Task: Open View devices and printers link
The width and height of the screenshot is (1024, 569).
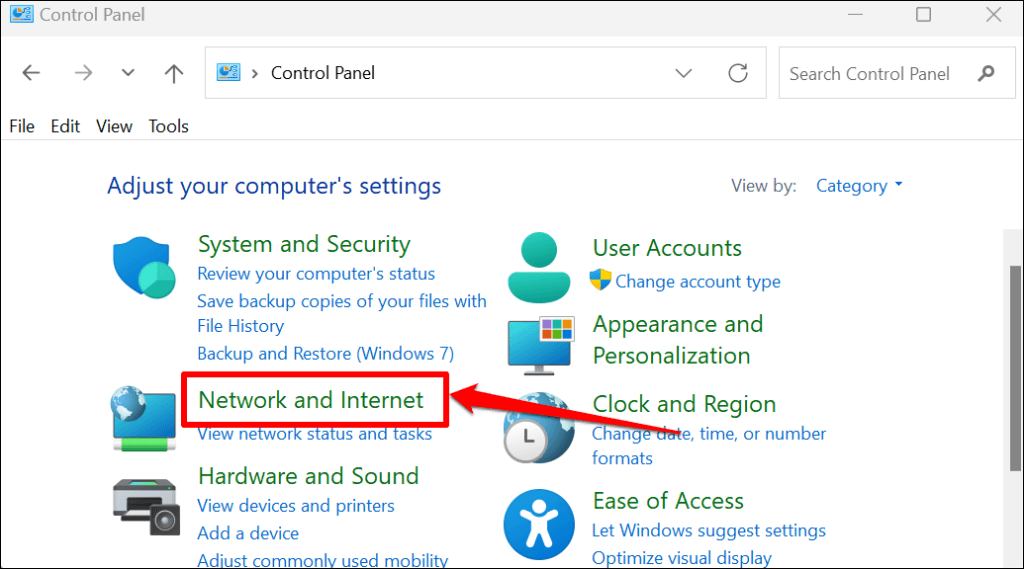Action: pos(296,506)
